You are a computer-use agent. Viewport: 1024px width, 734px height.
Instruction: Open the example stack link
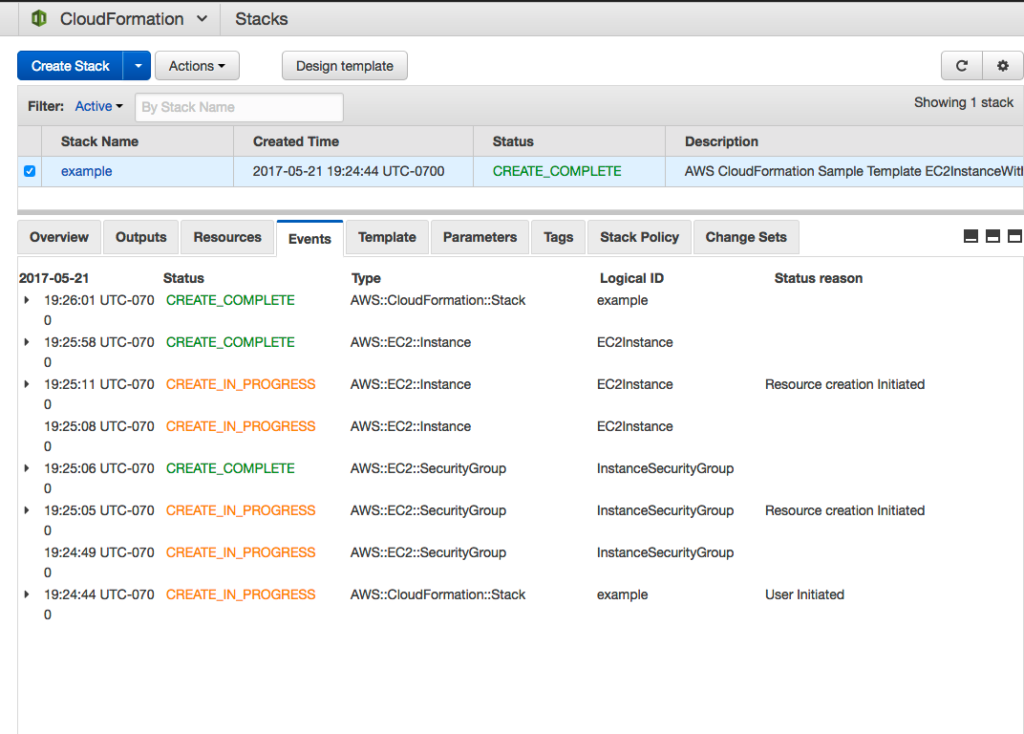(86, 170)
